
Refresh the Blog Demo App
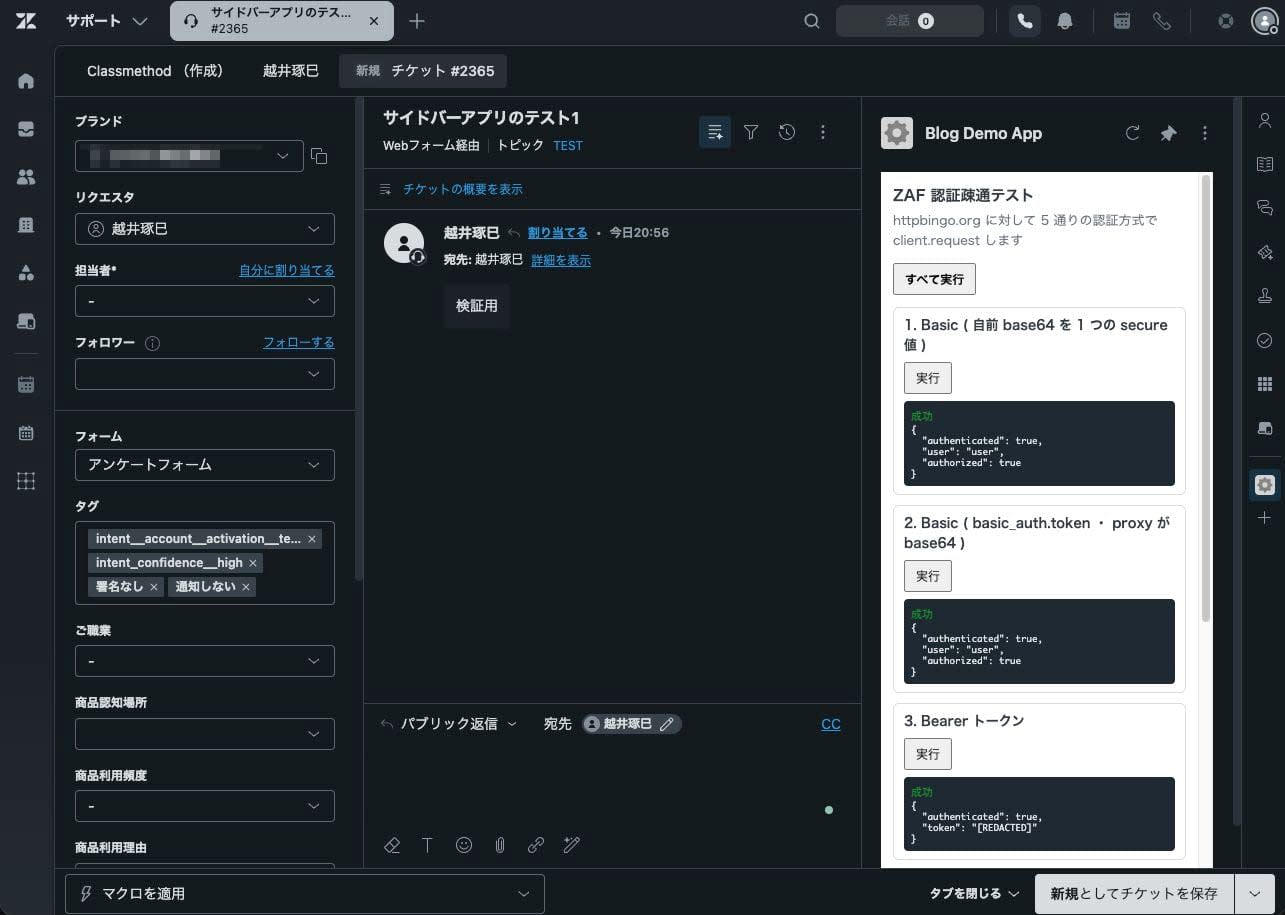(1132, 133)
